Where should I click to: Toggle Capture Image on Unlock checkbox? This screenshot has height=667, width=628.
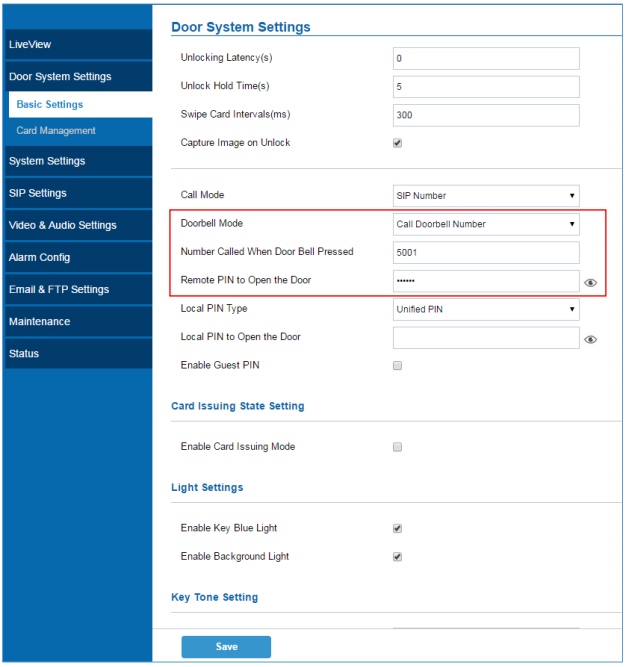[x=397, y=143]
